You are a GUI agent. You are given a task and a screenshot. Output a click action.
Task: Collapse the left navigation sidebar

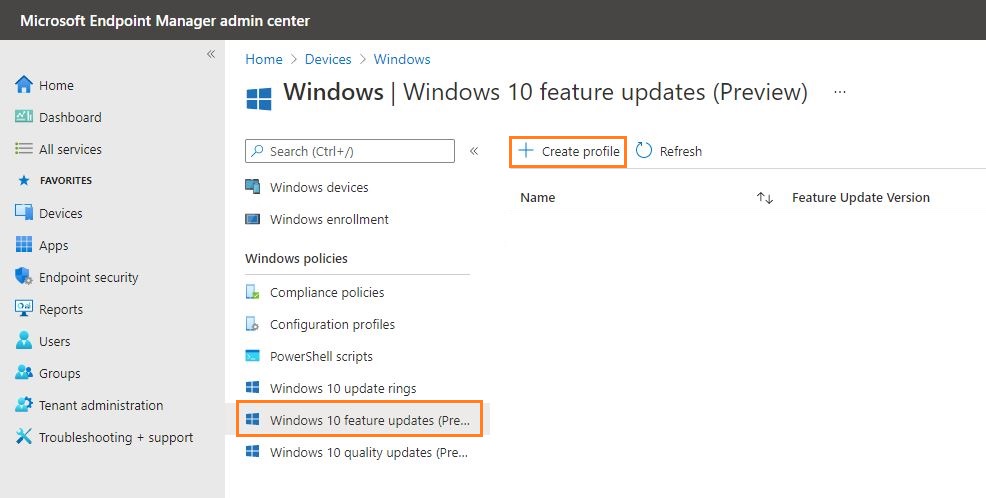(211, 54)
